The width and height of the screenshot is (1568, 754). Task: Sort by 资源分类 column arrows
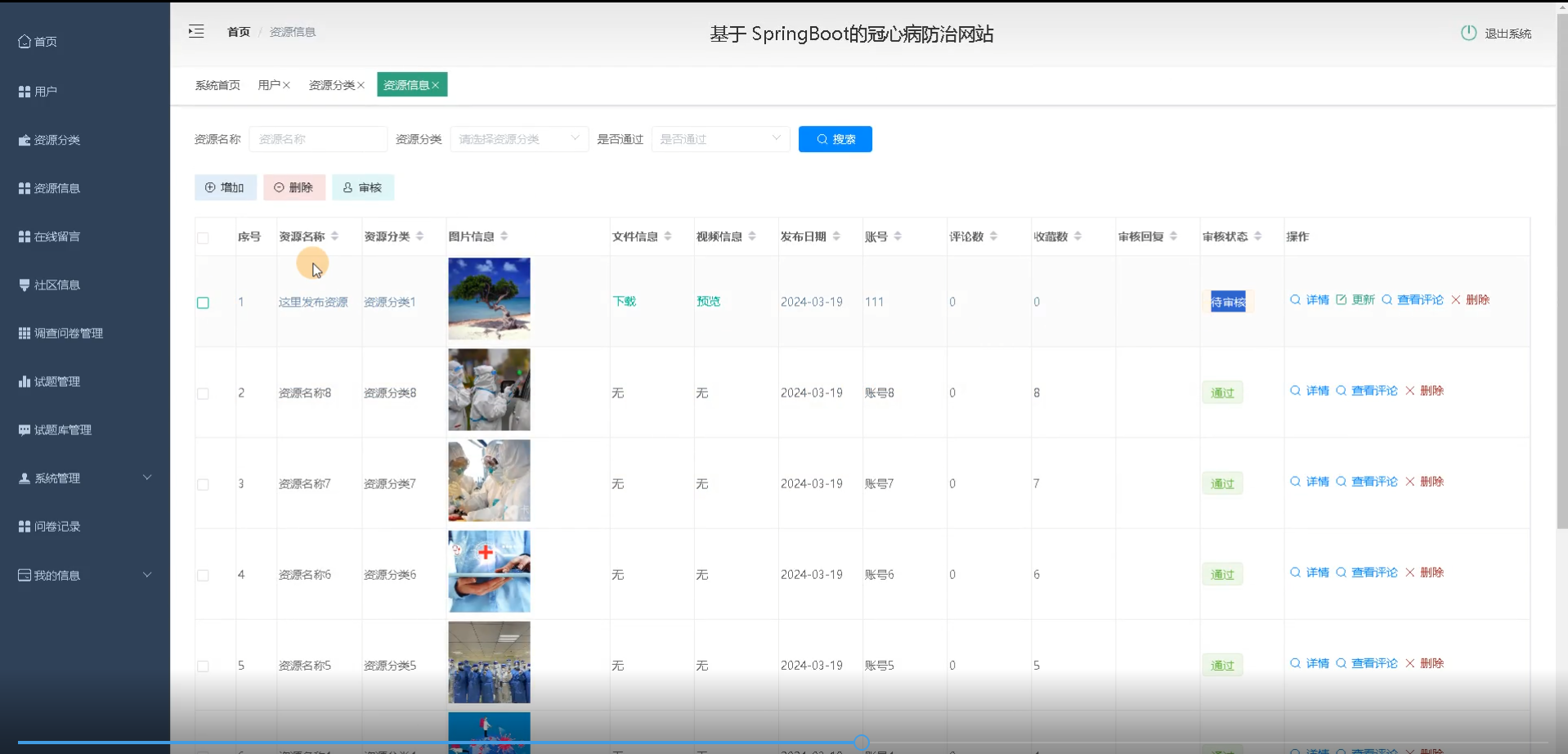(x=419, y=236)
